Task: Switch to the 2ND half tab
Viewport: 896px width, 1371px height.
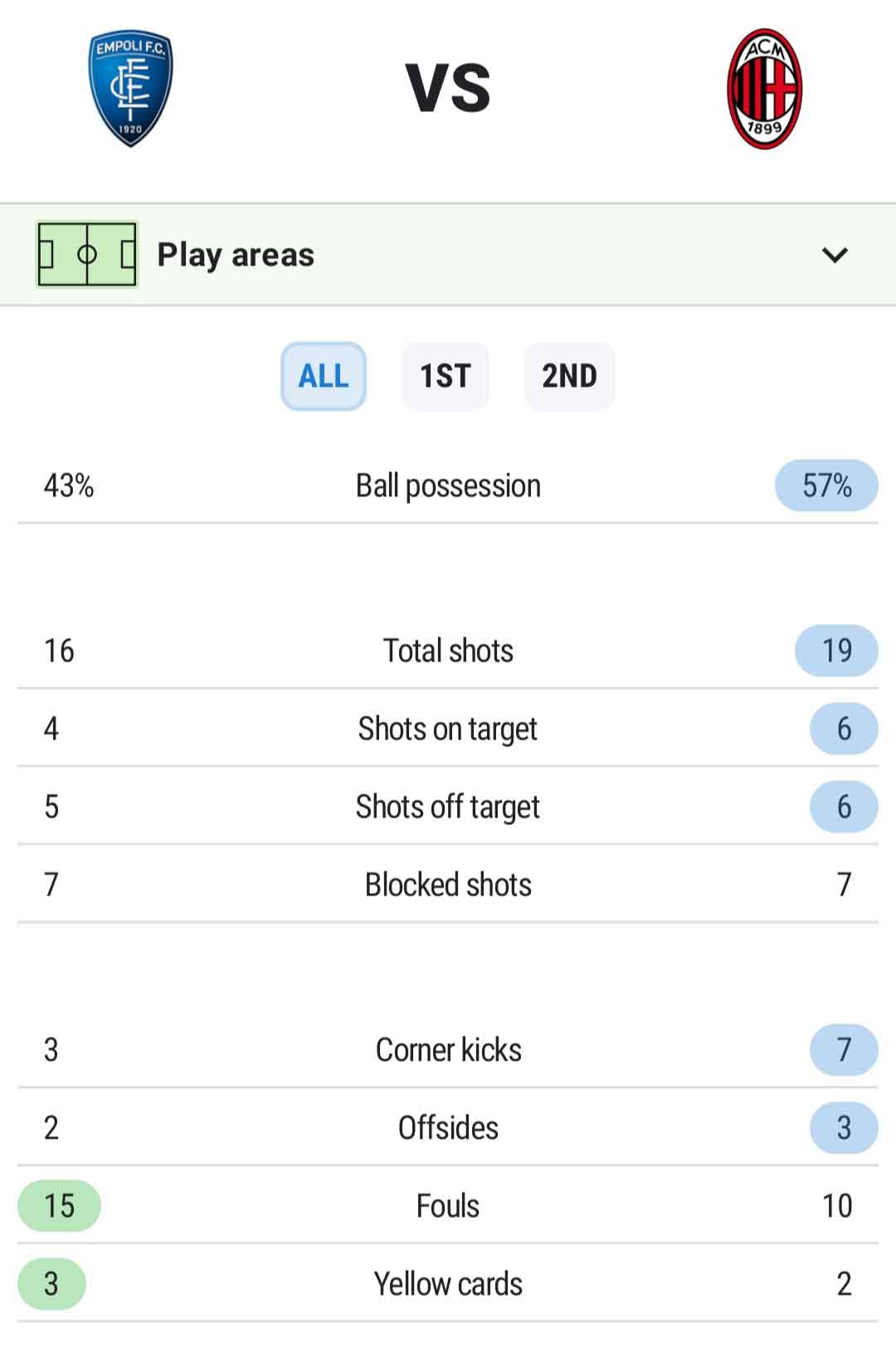Action: pos(570,376)
